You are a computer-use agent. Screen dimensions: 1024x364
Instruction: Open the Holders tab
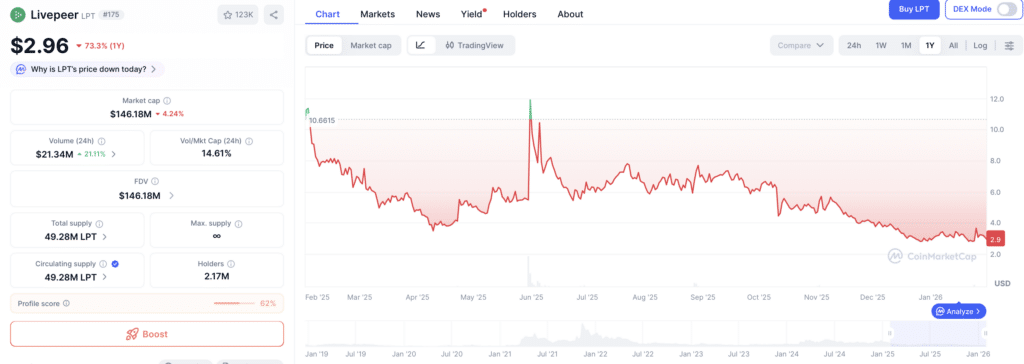coord(520,14)
